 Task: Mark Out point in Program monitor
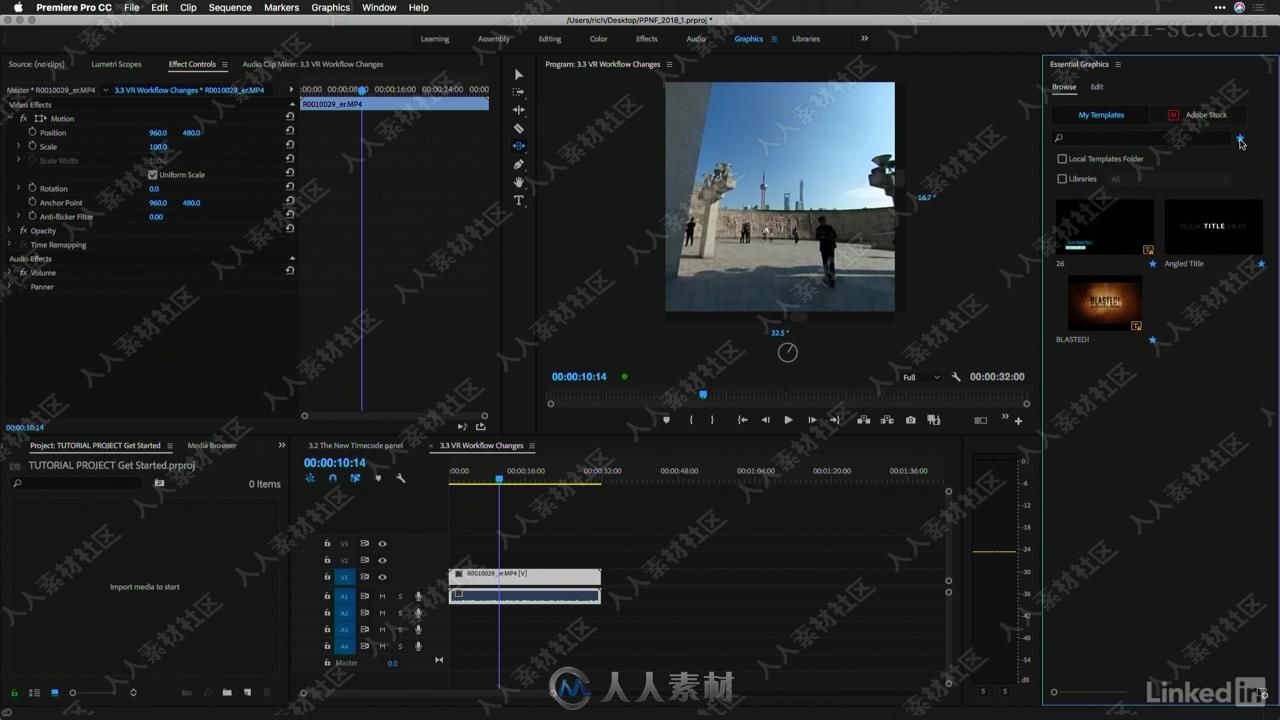[713, 420]
